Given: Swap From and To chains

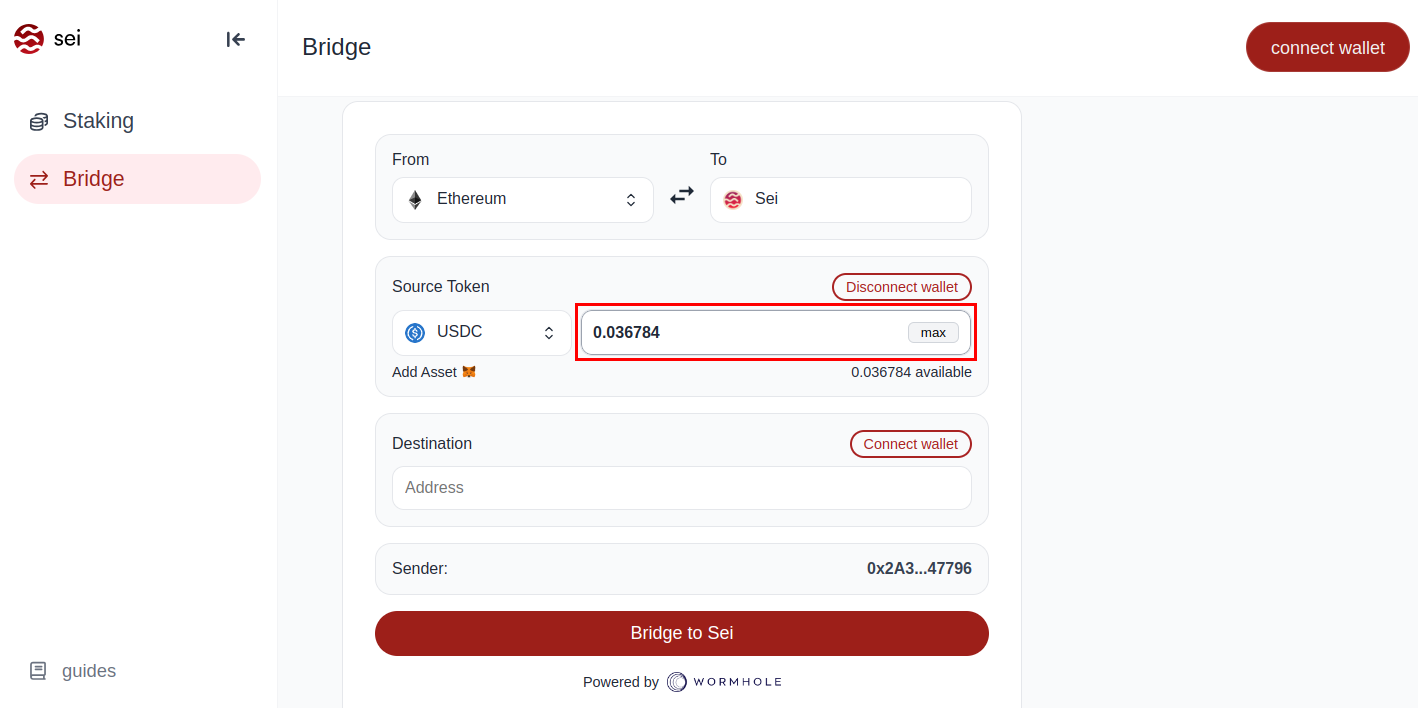Looking at the screenshot, I should (x=682, y=196).
